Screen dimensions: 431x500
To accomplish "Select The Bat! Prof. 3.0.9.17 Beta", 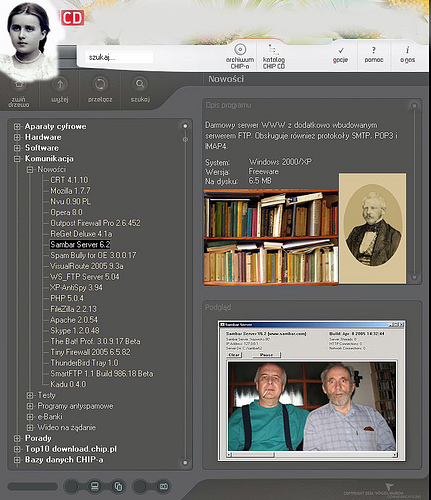I will point(95,341).
